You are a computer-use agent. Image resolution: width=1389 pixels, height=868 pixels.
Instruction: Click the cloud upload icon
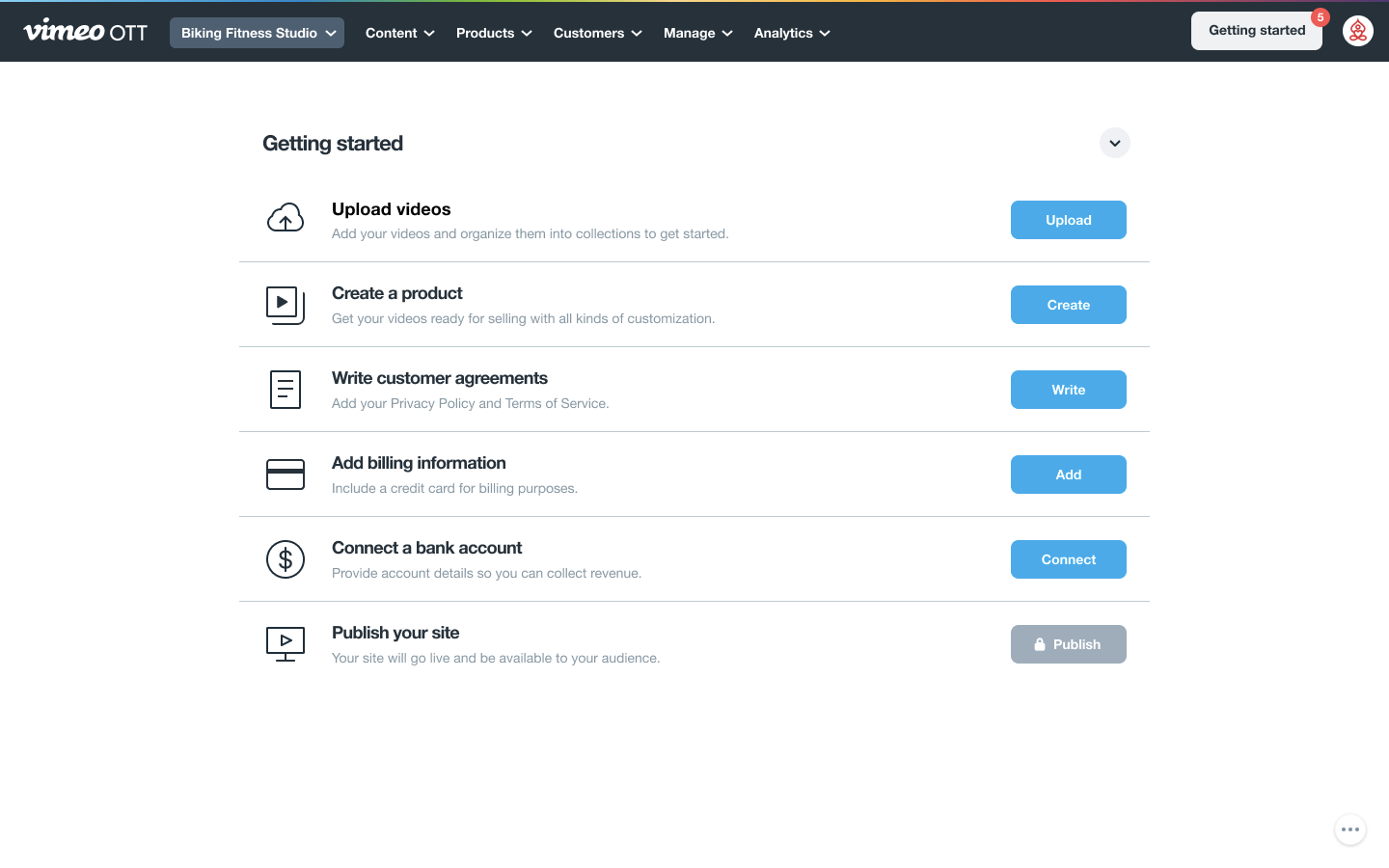(x=286, y=219)
